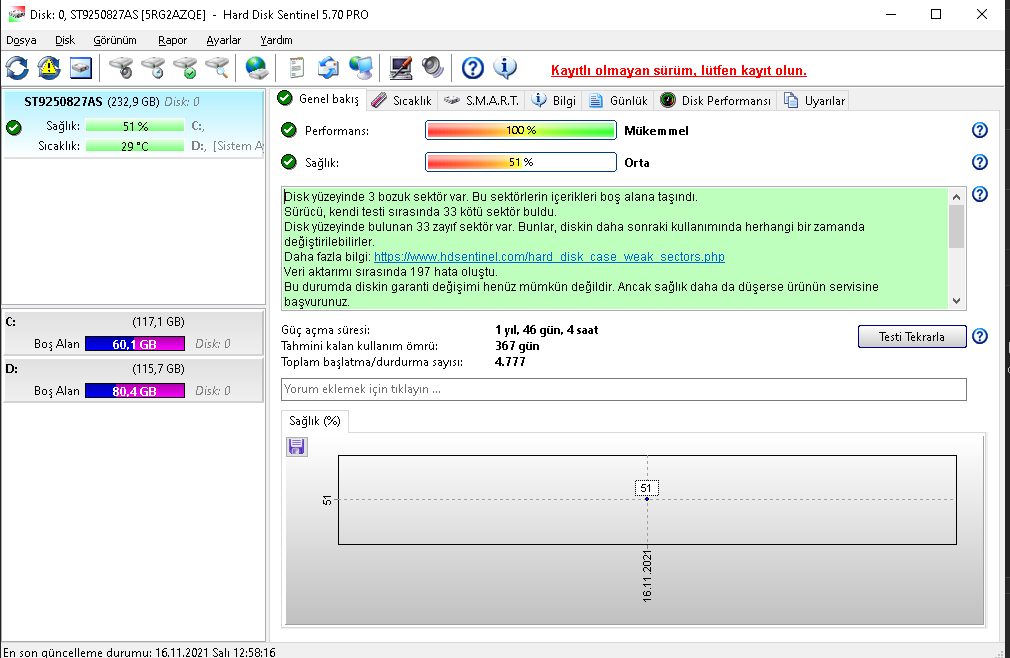The height and width of the screenshot is (658, 1010).
Task: Click the Testi Tekrarla button
Action: pos(911,337)
